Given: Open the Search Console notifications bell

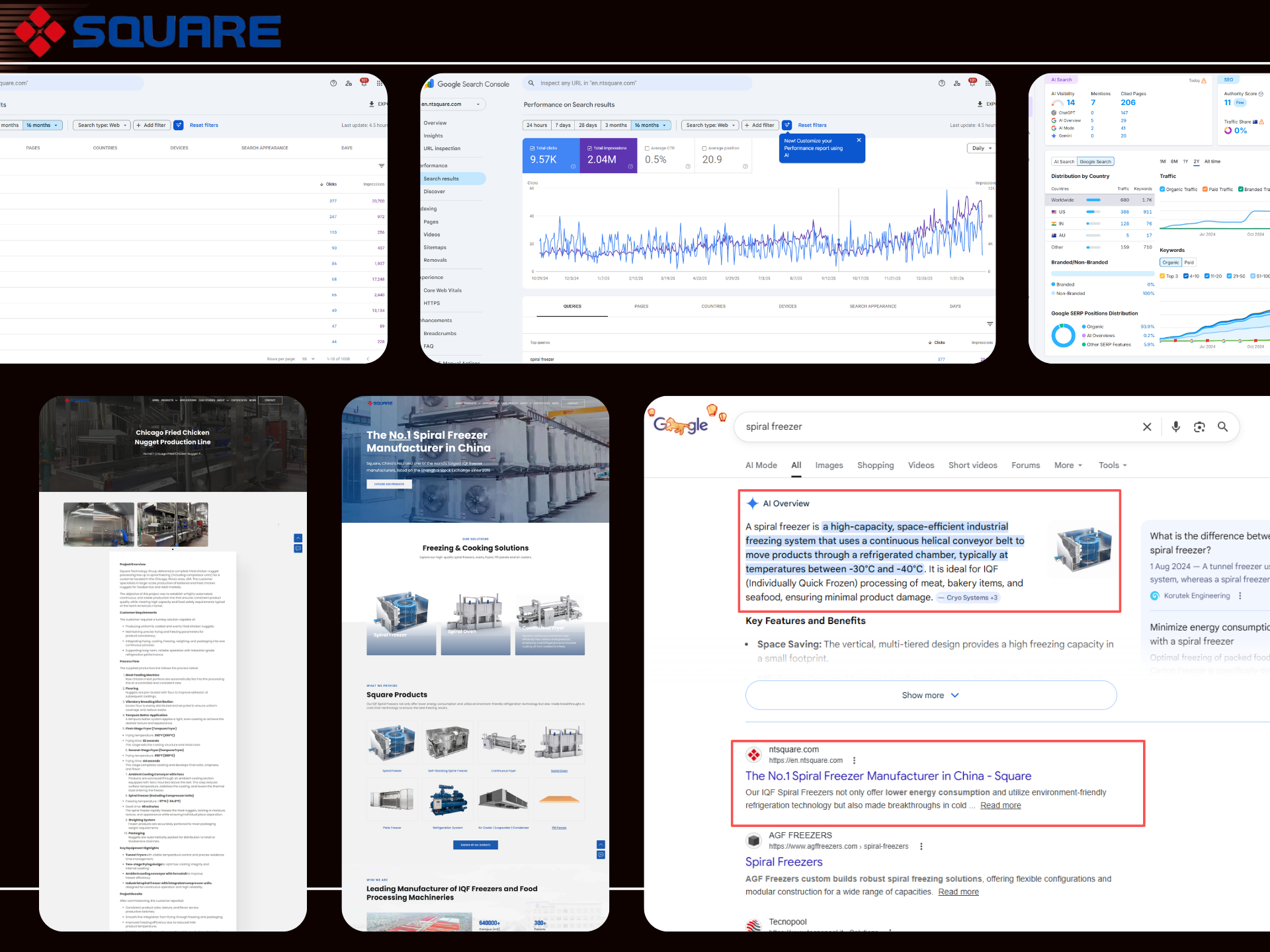Looking at the screenshot, I should [x=972, y=83].
